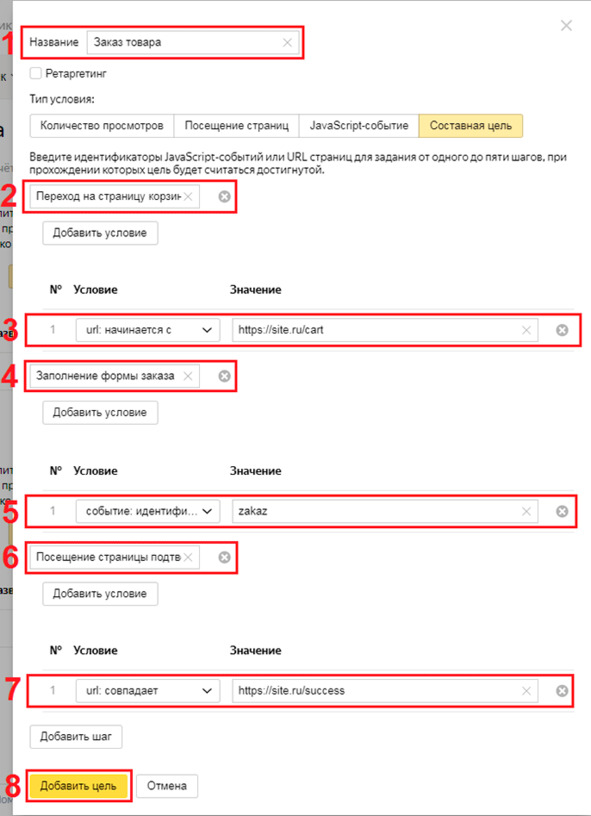The height and width of the screenshot is (816, 591).
Task: Clear the Название field text
Action: 287,43
